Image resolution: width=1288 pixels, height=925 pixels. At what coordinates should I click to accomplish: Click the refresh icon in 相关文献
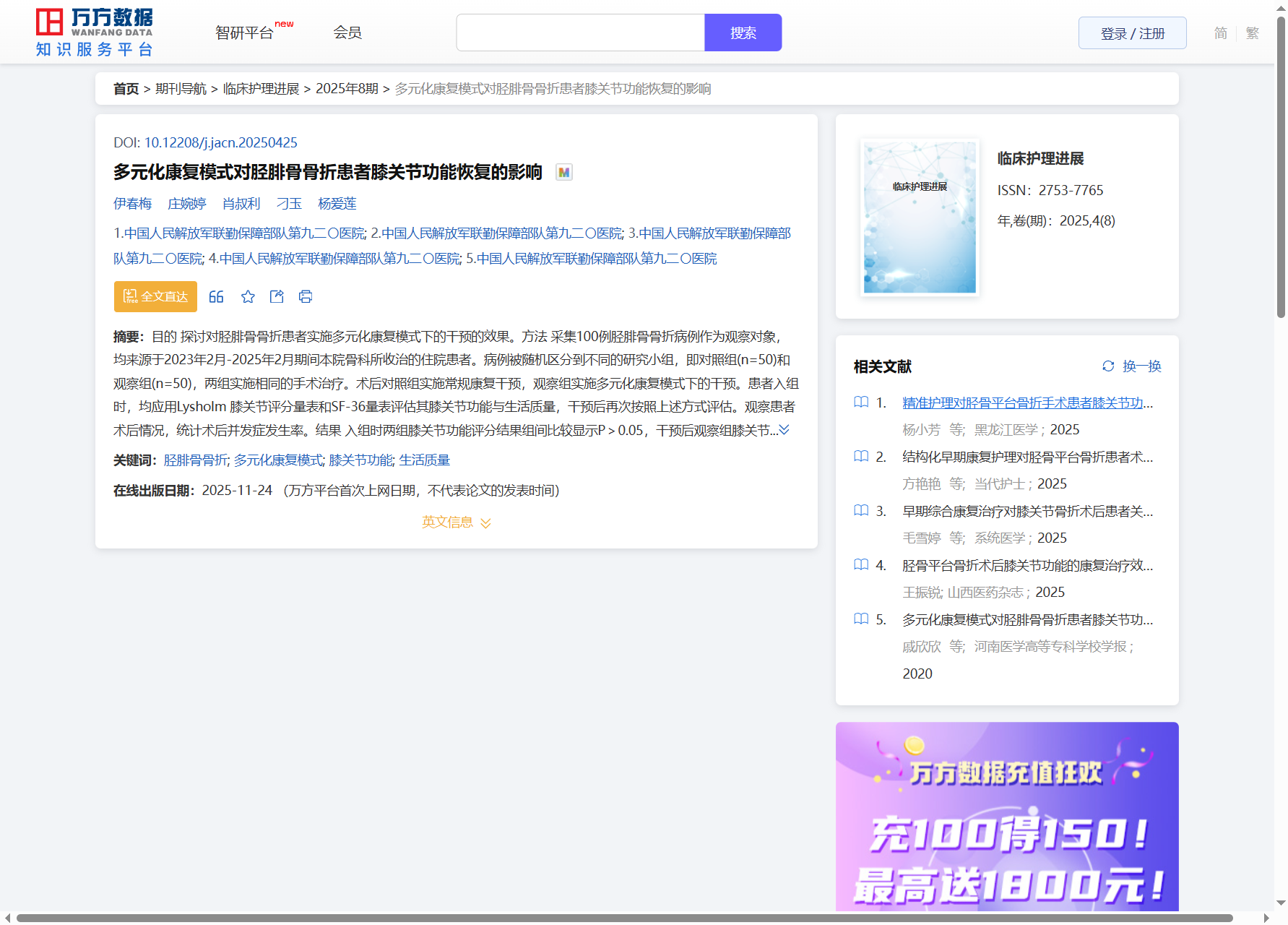(x=1108, y=366)
